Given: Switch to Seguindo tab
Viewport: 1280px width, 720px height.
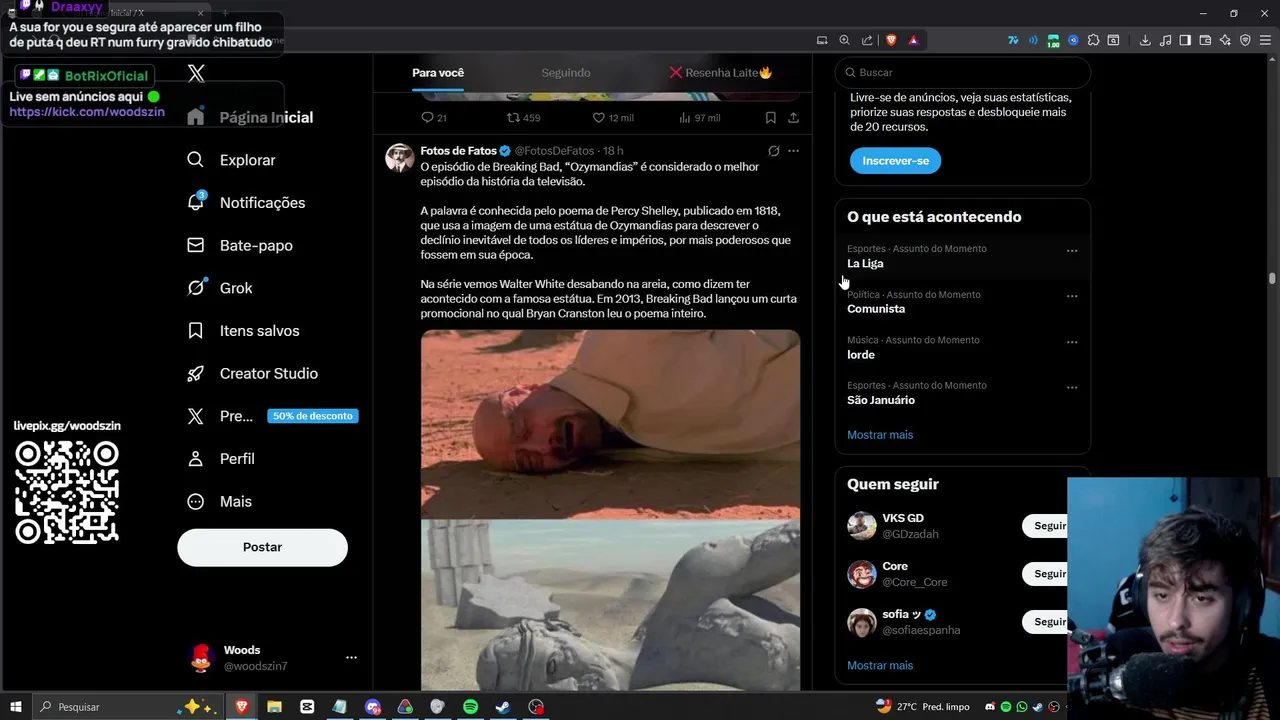Looking at the screenshot, I should click(566, 73).
